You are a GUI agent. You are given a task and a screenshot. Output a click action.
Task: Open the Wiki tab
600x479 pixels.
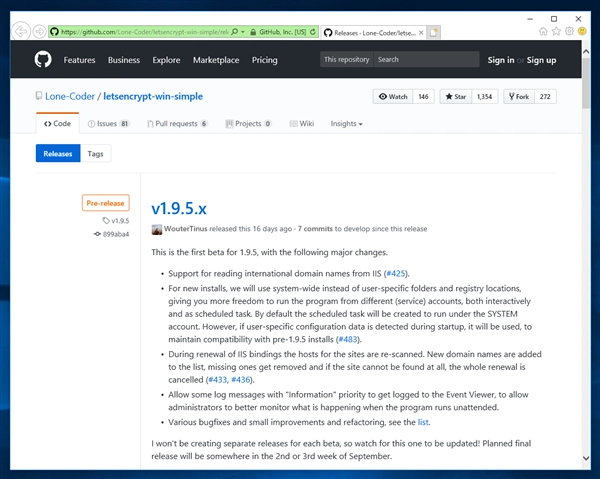coord(302,124)
